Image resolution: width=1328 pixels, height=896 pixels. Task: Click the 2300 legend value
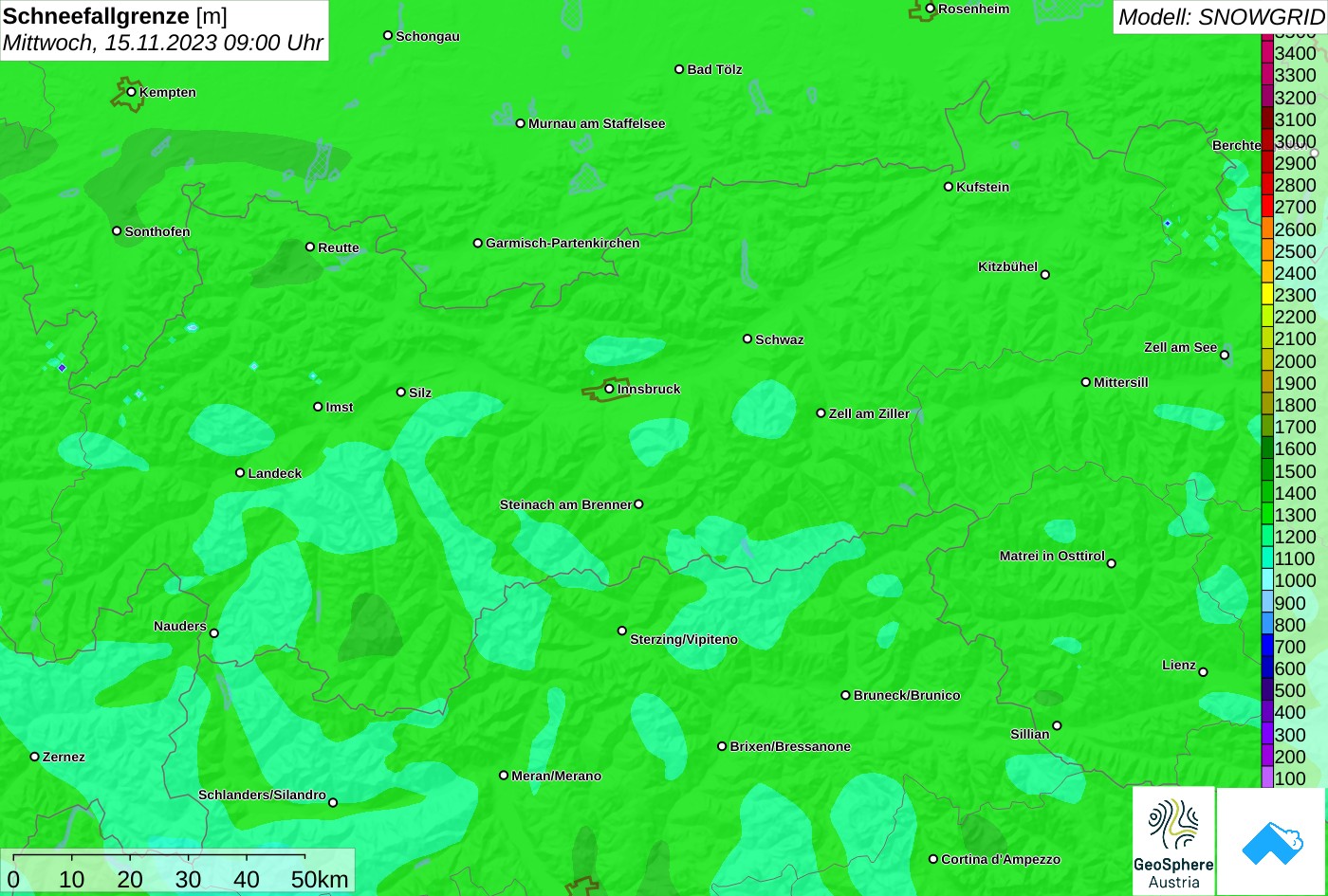pos(1295,295)
